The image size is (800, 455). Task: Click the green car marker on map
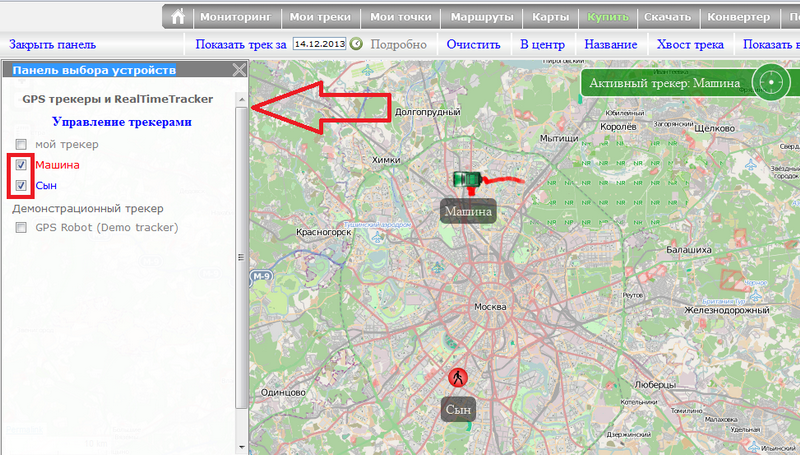[x=466, y=179]
